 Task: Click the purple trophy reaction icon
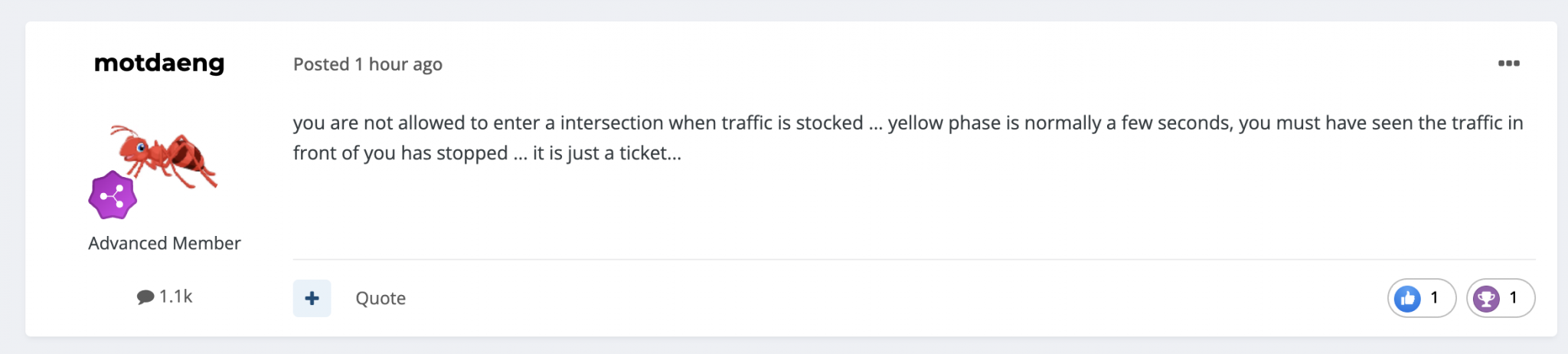point(1486,298)
